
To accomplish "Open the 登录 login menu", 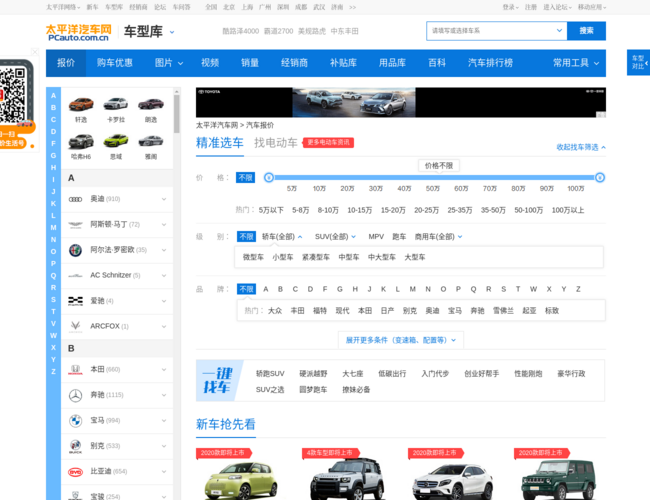I will tap(510, 7).
